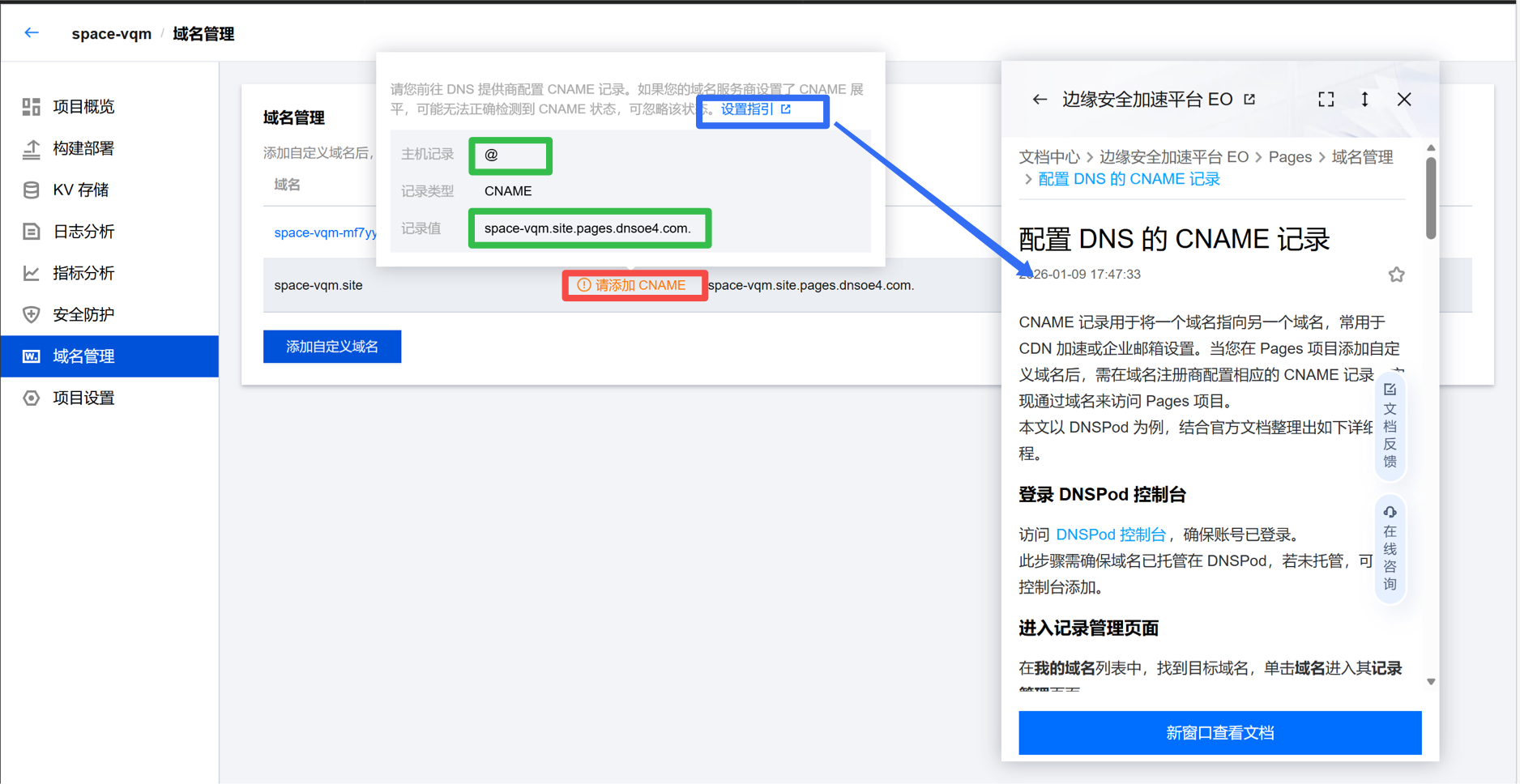The image size is (1520, 784).
Task: Open 文档反馈 feedback widget
Action: point(1390,426)
